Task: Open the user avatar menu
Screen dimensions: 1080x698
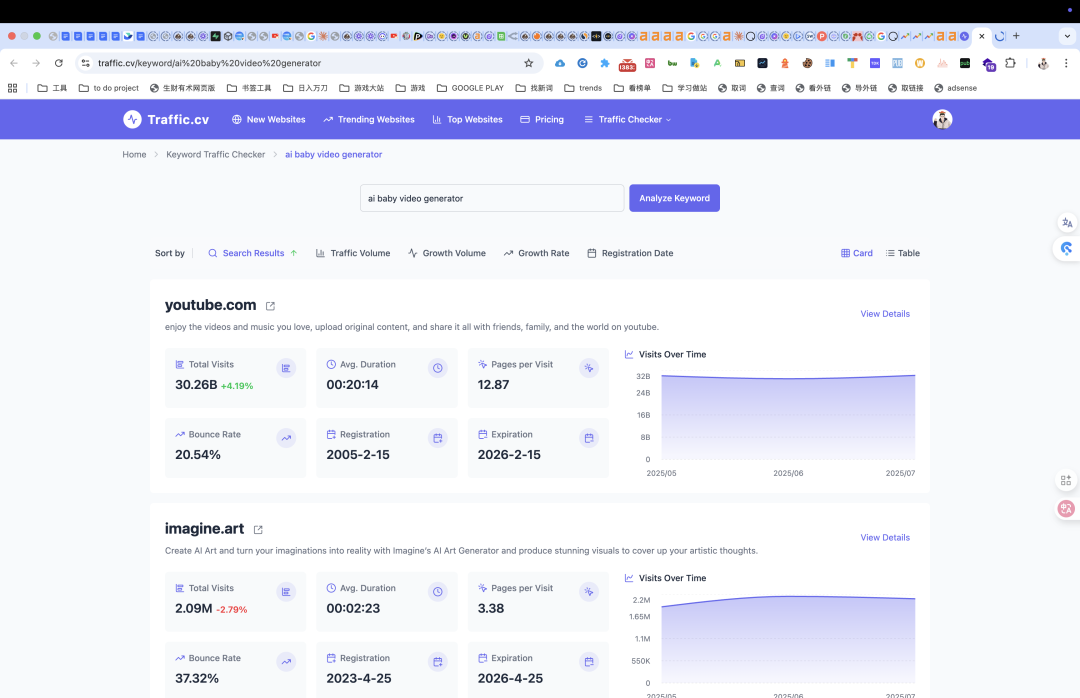Action: coord(942,119)
